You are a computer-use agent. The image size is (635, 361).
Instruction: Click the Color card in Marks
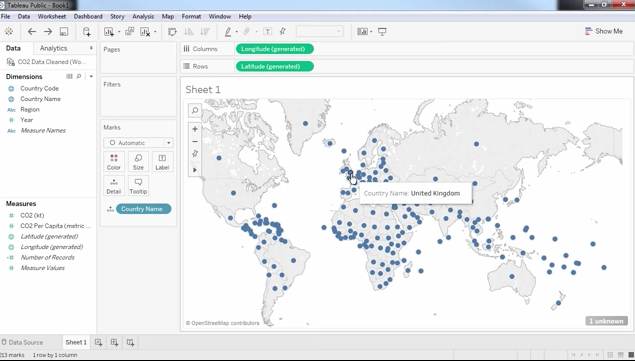click(x=114, y=162)
